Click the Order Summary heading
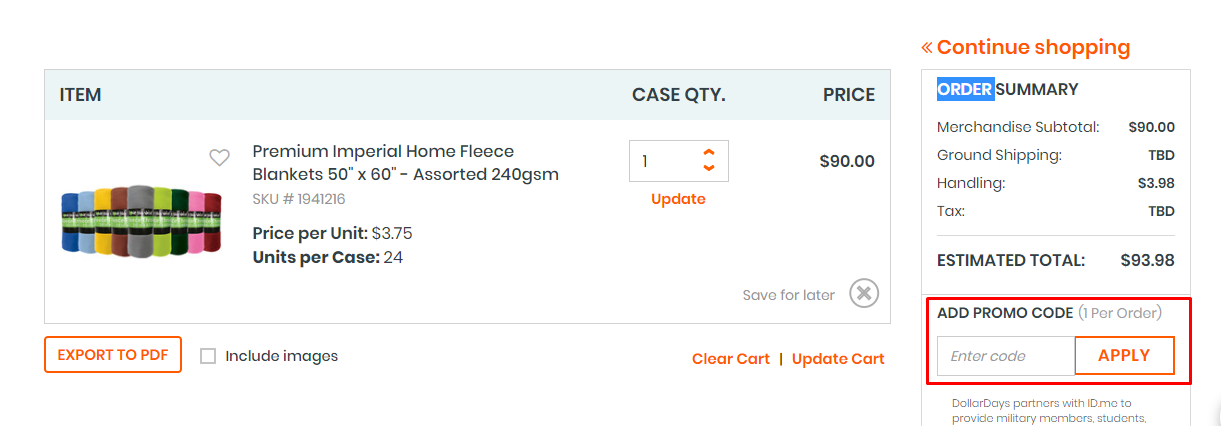This screenshot has width=1221, height=426. click(x=1007, y=89)
